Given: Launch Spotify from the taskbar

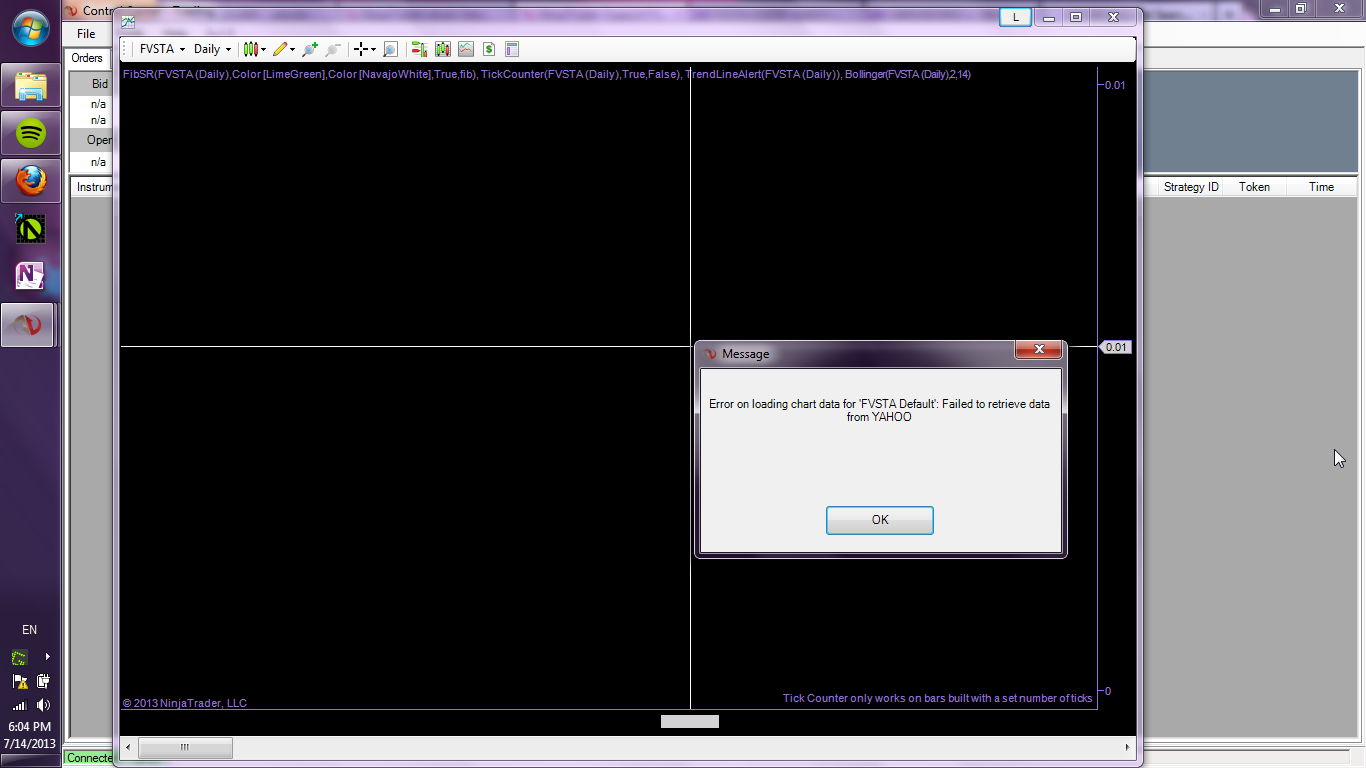Looking at the screenshot, I should pos(31,133).
